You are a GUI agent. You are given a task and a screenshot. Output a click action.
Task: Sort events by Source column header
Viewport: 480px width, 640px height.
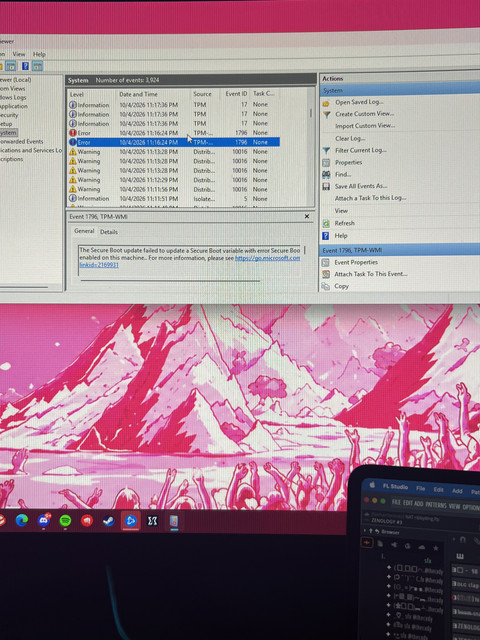click(202, 94)
